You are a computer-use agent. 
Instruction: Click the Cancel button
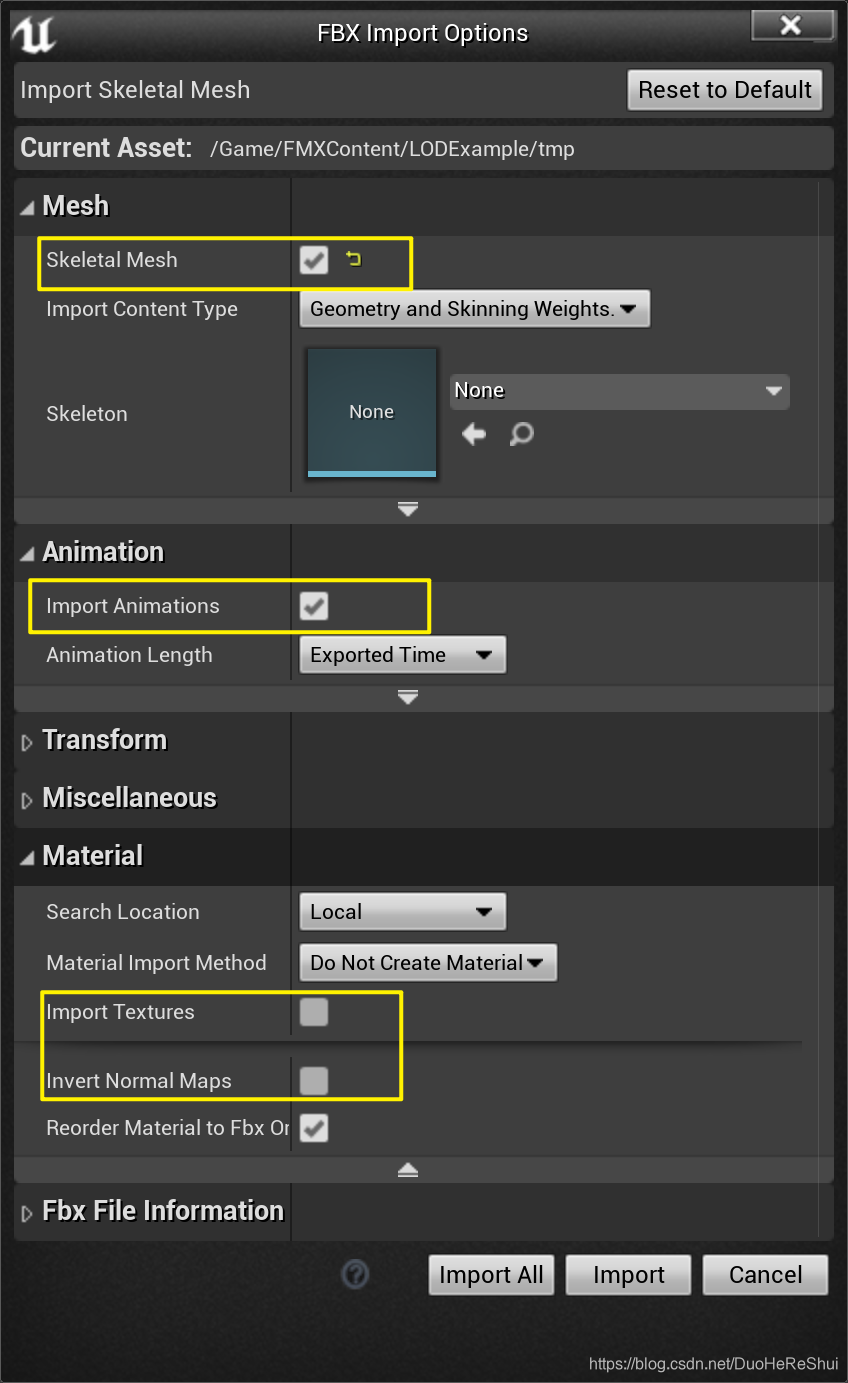(x=766, y=1275)
